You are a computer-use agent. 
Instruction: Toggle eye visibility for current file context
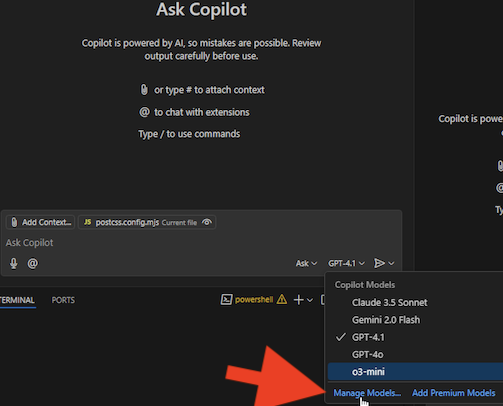207,222
